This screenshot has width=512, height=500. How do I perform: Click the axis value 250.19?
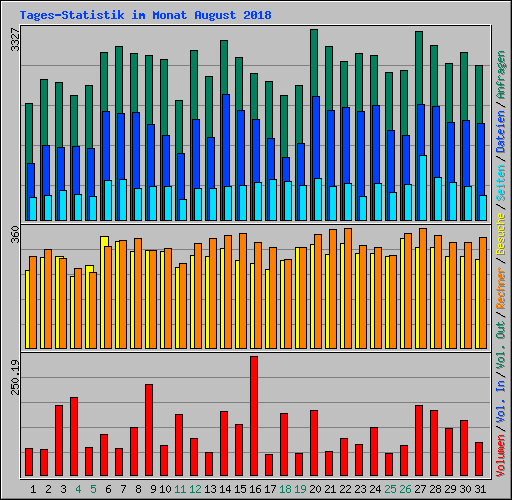[x=16, y=377]
